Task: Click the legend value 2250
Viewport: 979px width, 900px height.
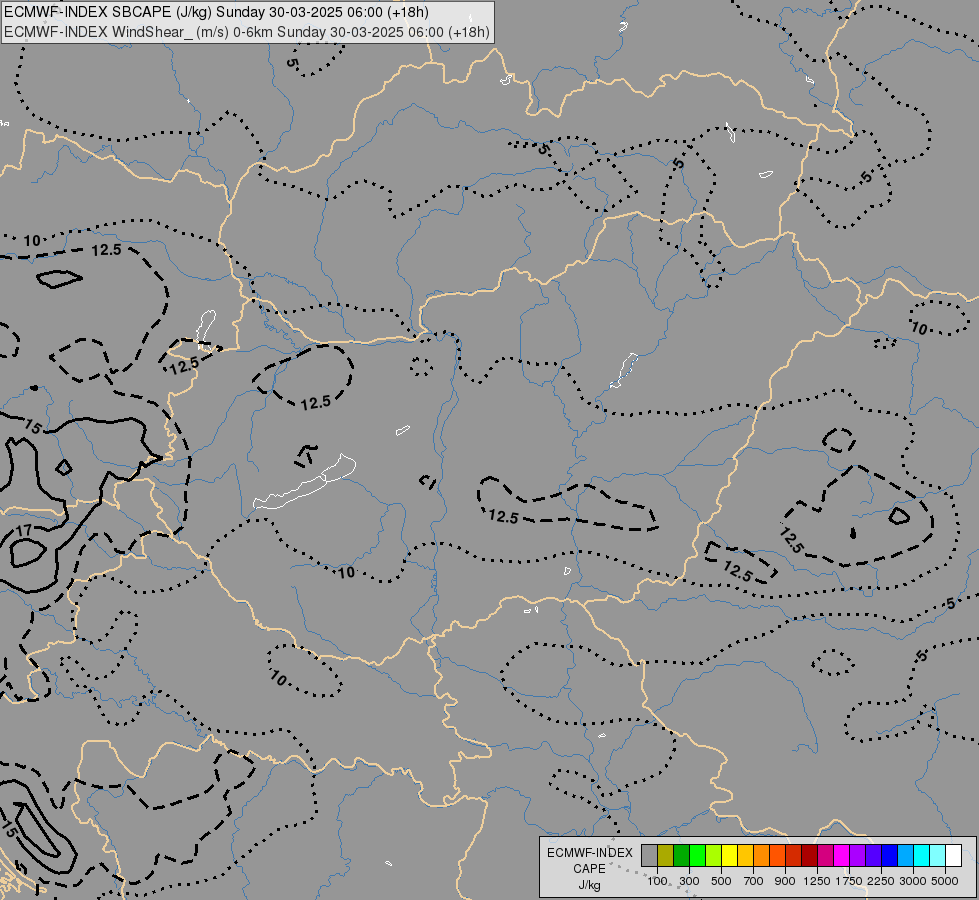Action: (880, 881)
